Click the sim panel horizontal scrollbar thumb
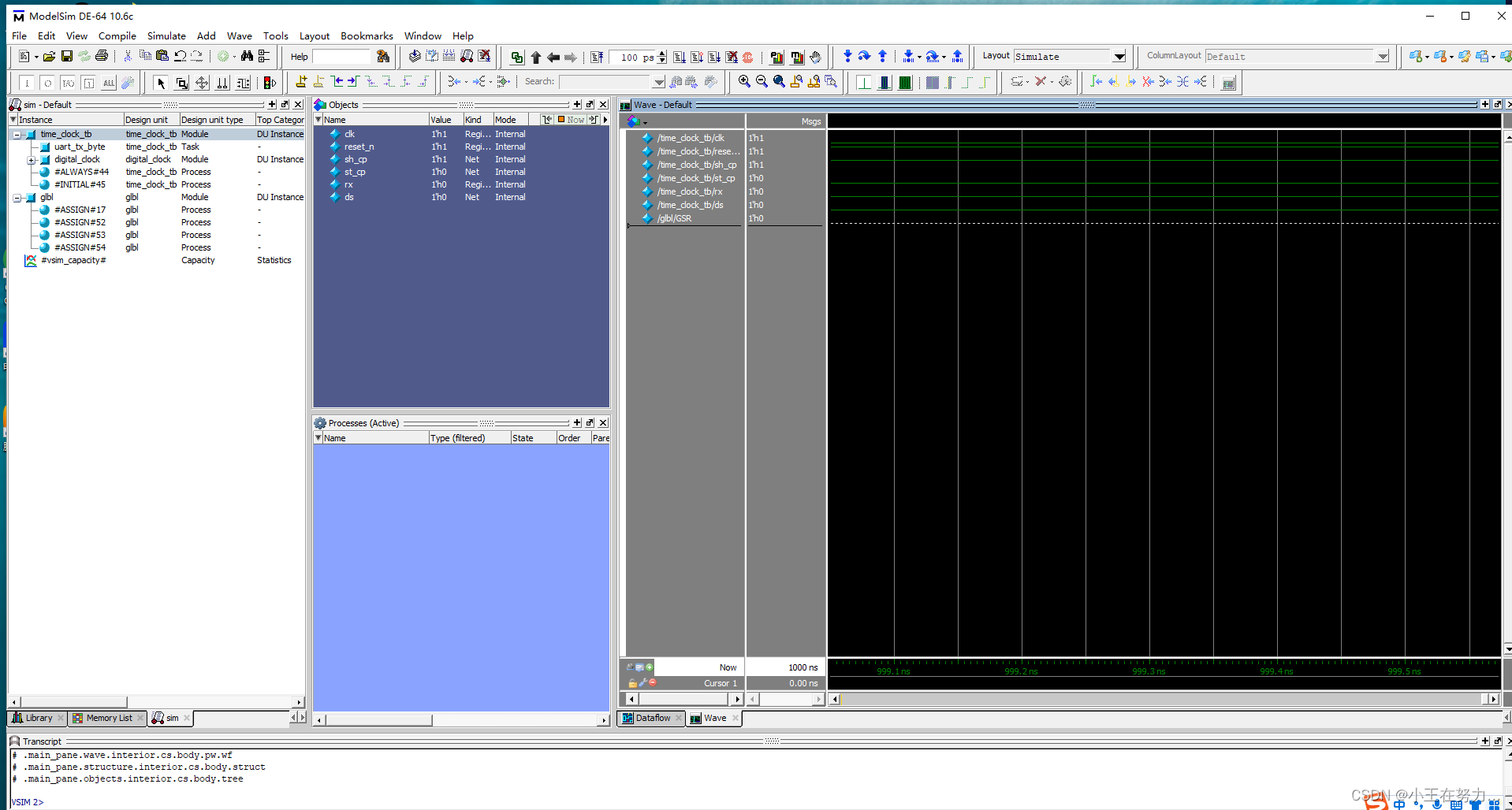The image size is (1512, 810). pos(74,701)
